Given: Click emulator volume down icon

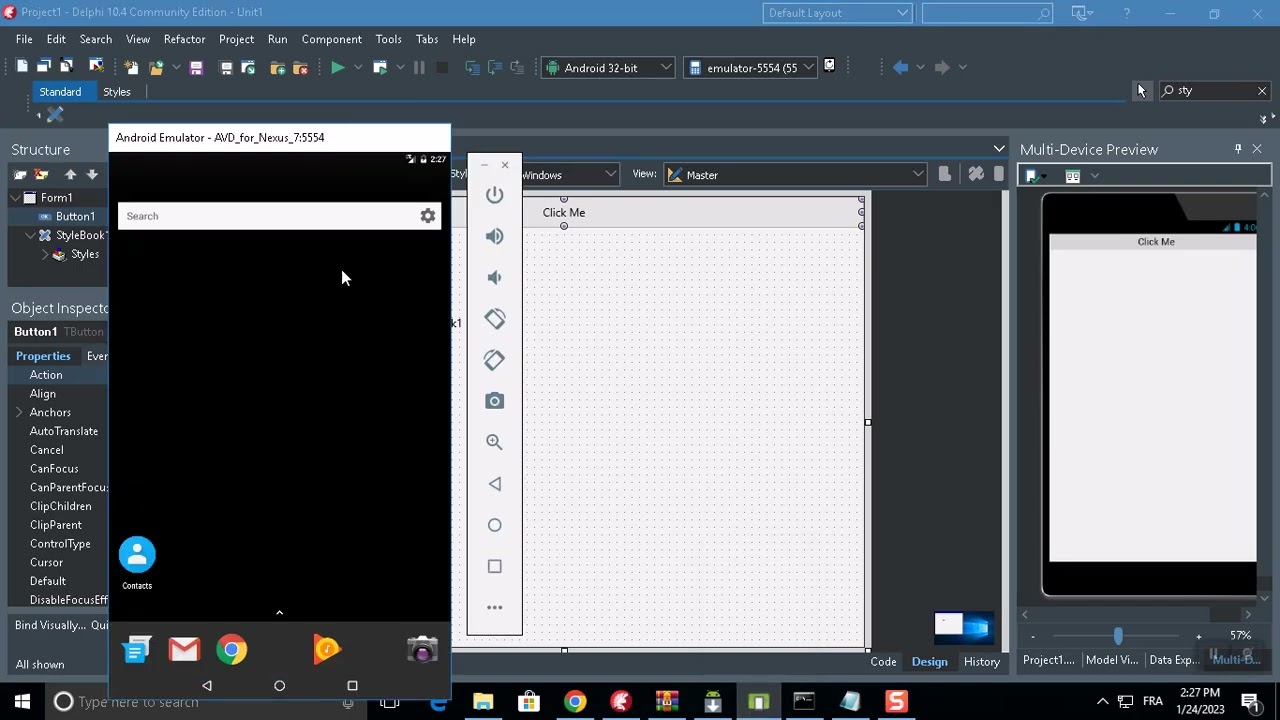Looking at the screenshot, I should (494, 278).
